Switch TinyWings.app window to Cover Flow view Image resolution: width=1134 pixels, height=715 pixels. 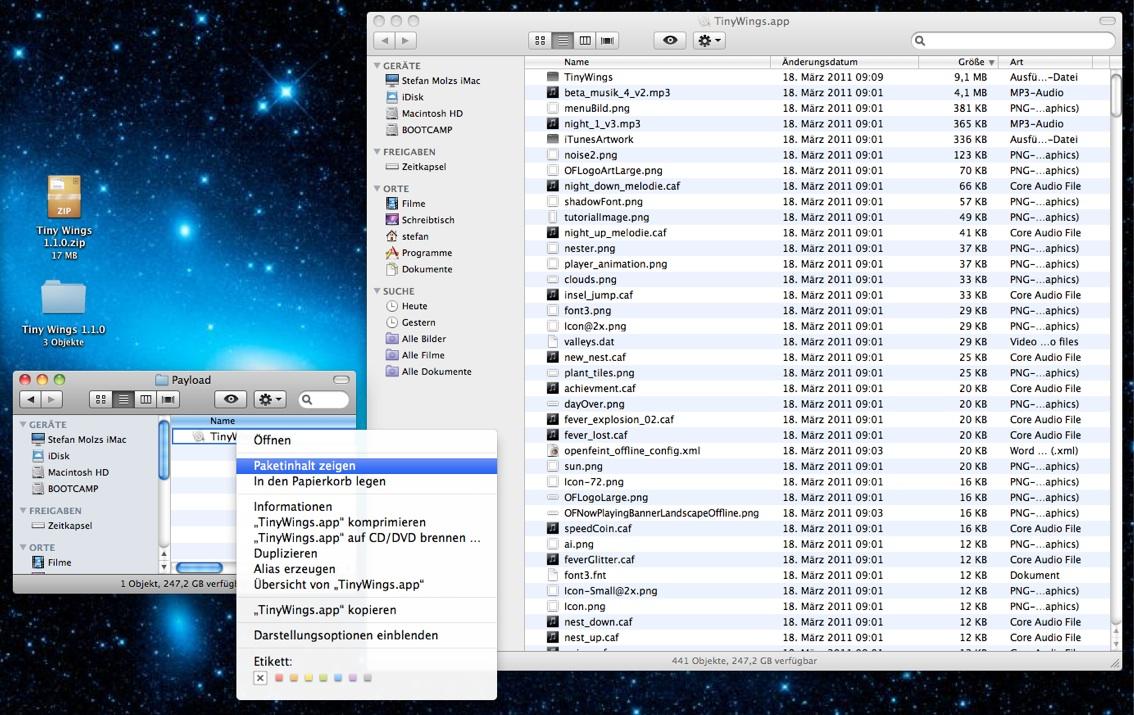click(607, 40)
